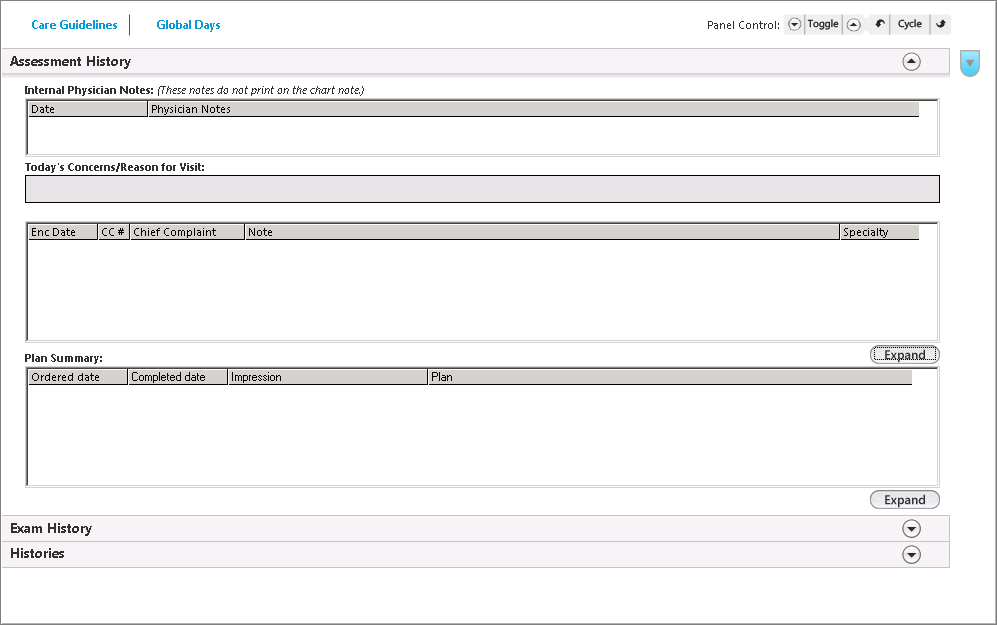The height and width of the screenshot is (625, 997).
Task: Click the Histories panel title
Action: pos(37,553)
